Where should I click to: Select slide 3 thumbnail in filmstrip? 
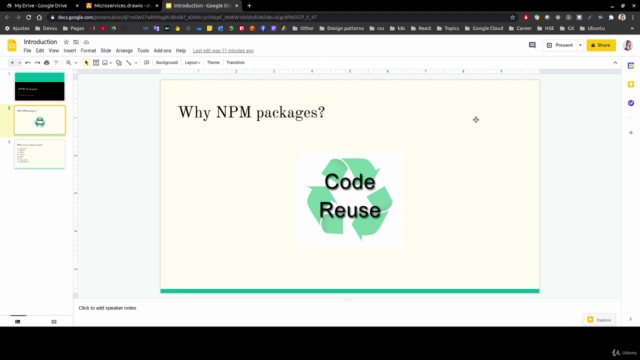[40, 154]
